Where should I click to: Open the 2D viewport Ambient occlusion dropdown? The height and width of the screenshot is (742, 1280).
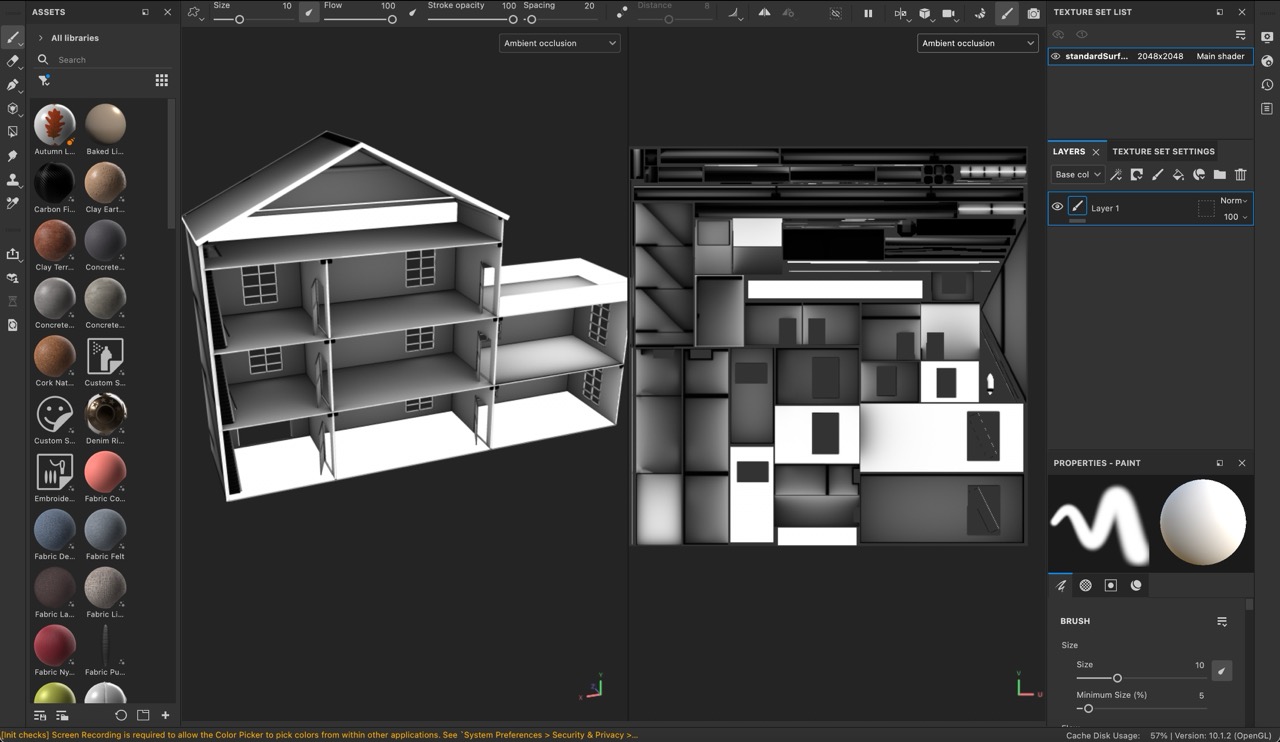coord(977,43)
